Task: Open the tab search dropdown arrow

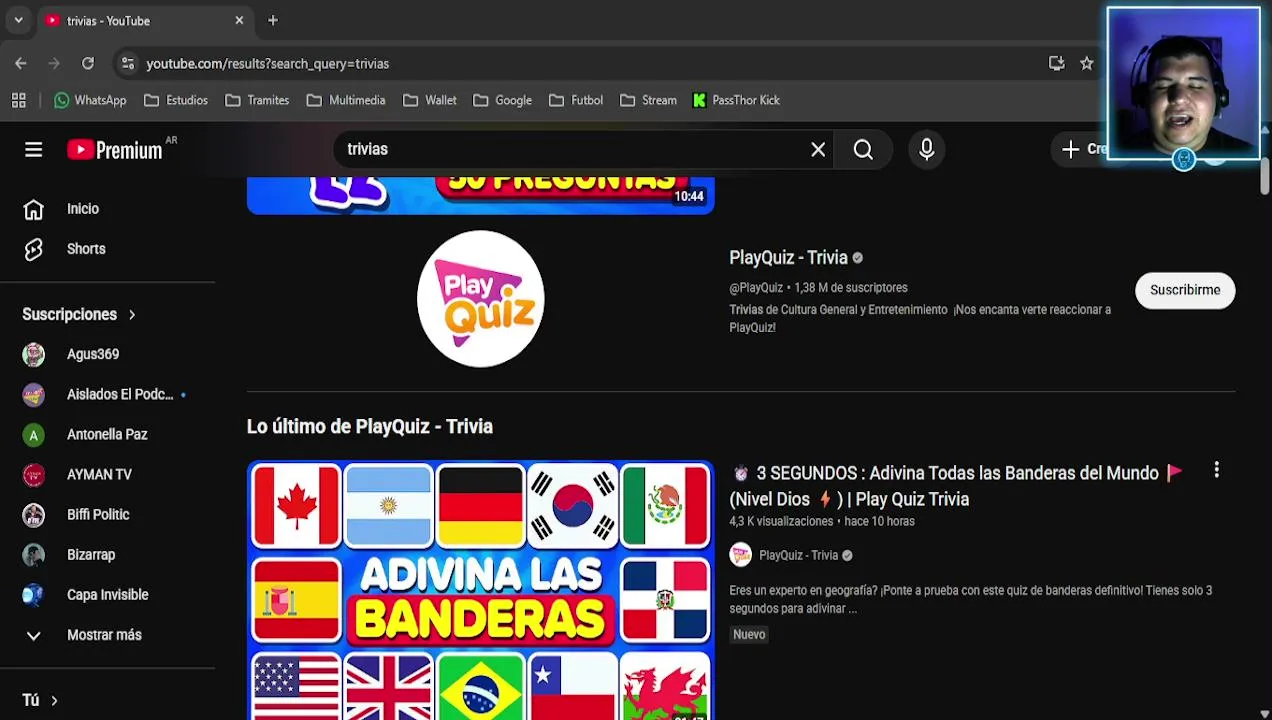Action: 18,20
